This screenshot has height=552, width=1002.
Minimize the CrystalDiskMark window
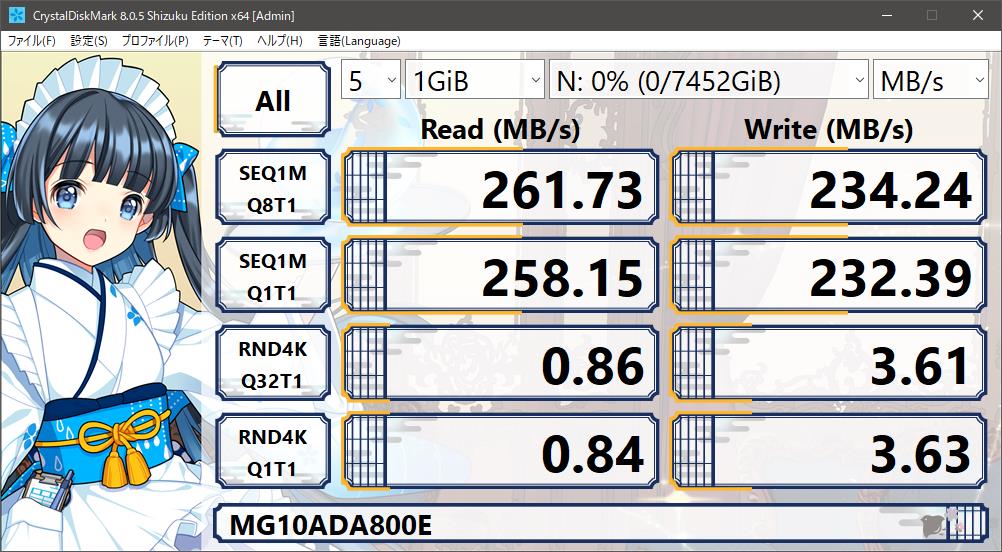pyautogui.click(x=886, y=15)
